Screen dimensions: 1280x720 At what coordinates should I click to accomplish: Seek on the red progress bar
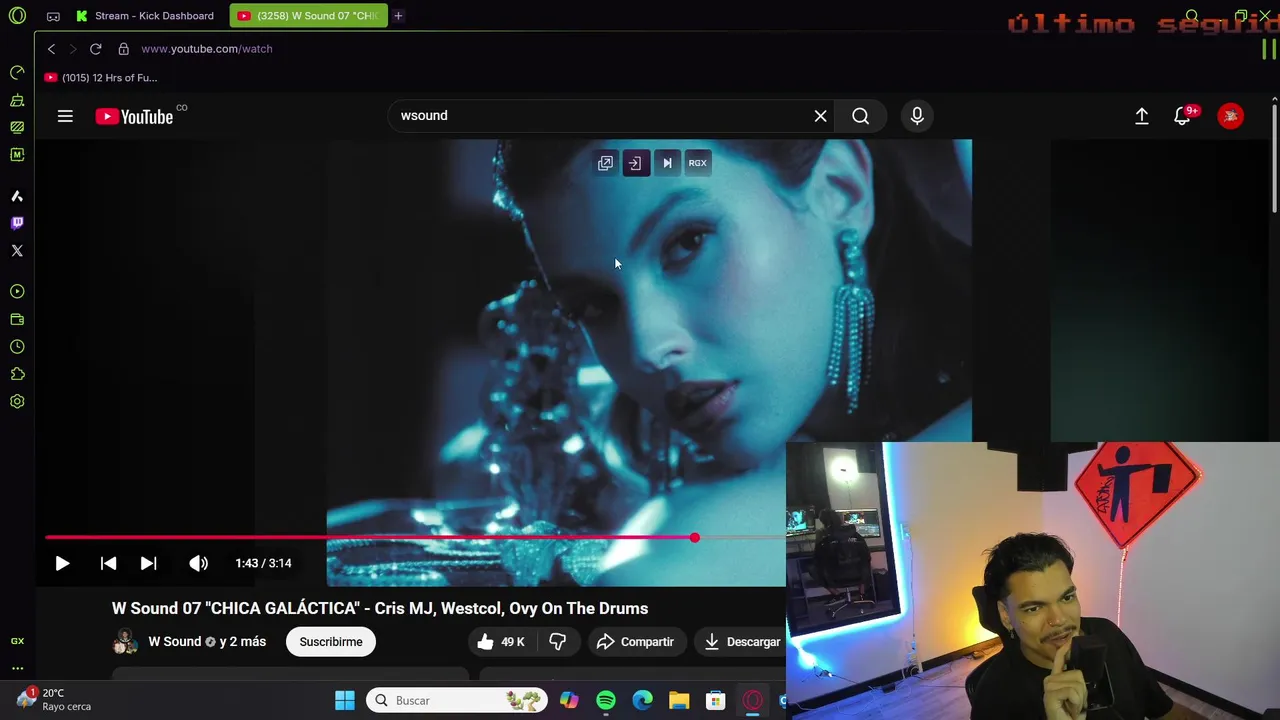415,538
